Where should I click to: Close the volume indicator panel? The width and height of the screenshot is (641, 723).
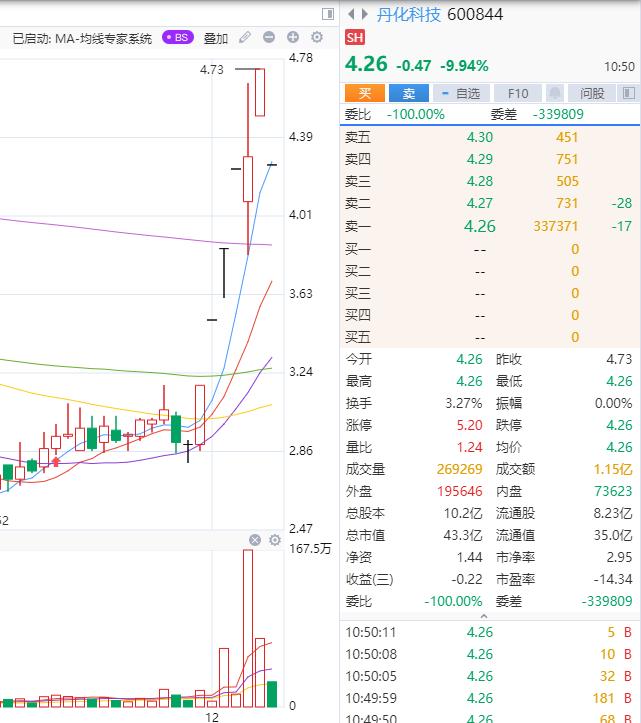point(255,541)
